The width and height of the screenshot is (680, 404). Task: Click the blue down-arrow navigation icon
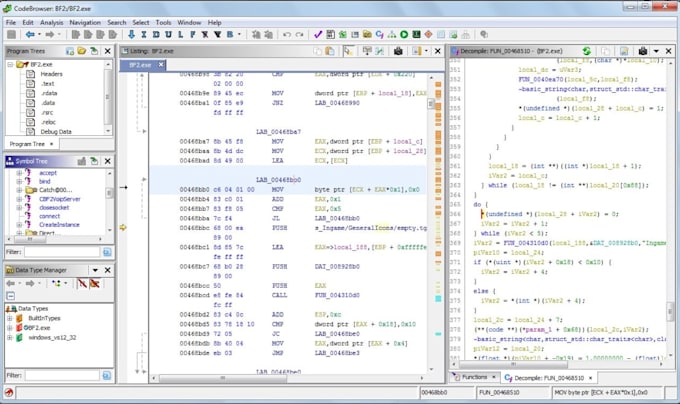point(131,35)
